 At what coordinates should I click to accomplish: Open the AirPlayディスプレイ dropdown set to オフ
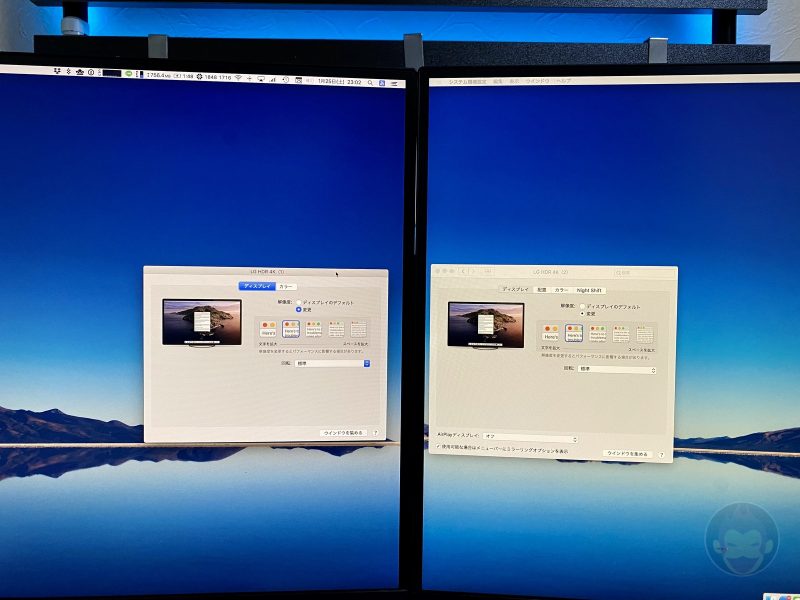pos(530,438)
